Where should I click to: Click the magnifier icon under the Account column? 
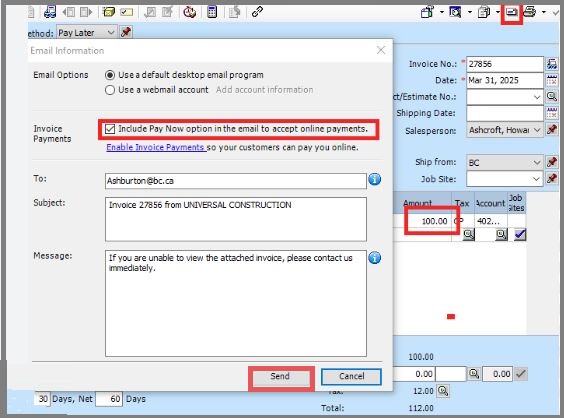pos(501,235)
